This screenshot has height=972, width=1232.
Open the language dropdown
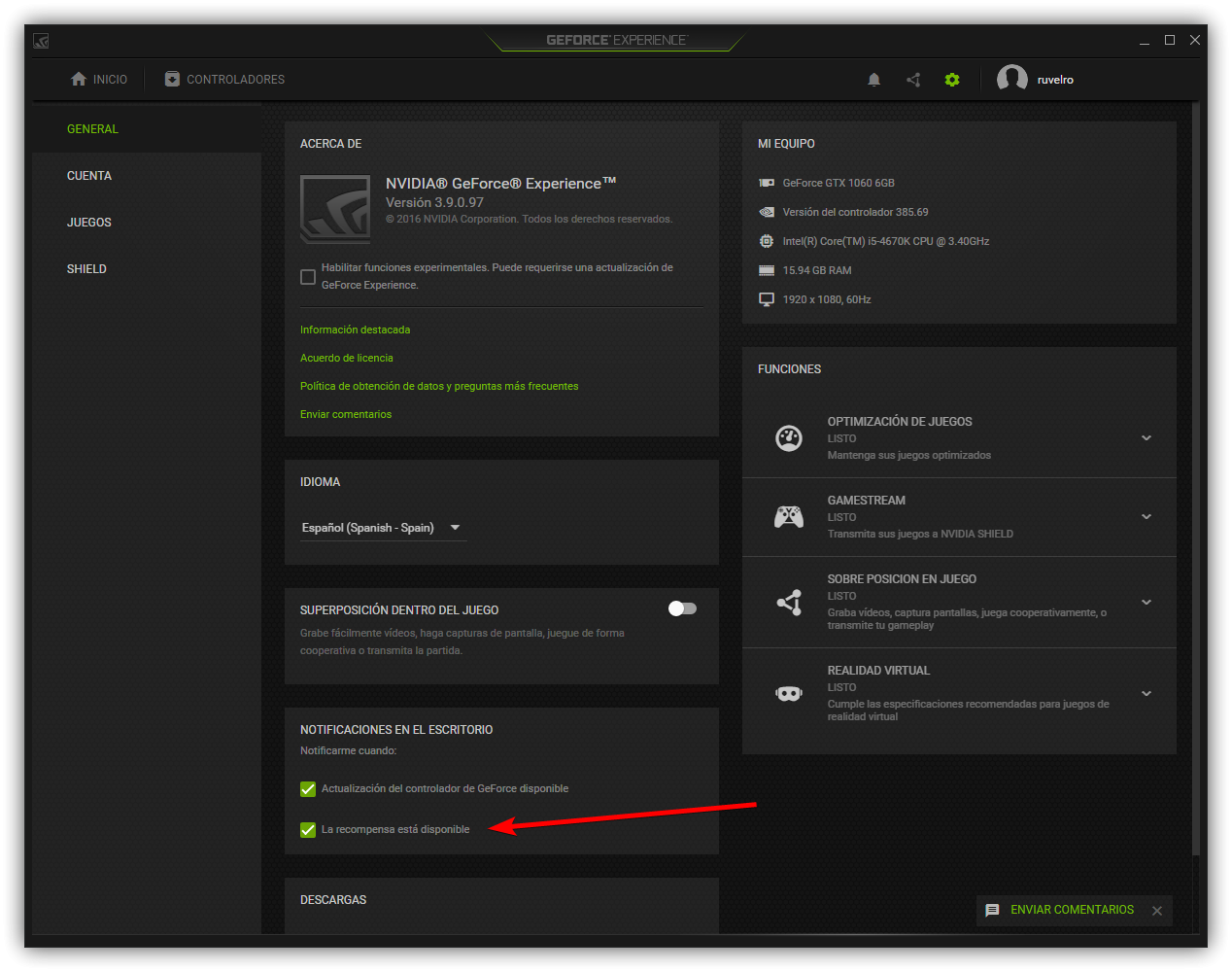pyautogui.click(x=383, y=528)
